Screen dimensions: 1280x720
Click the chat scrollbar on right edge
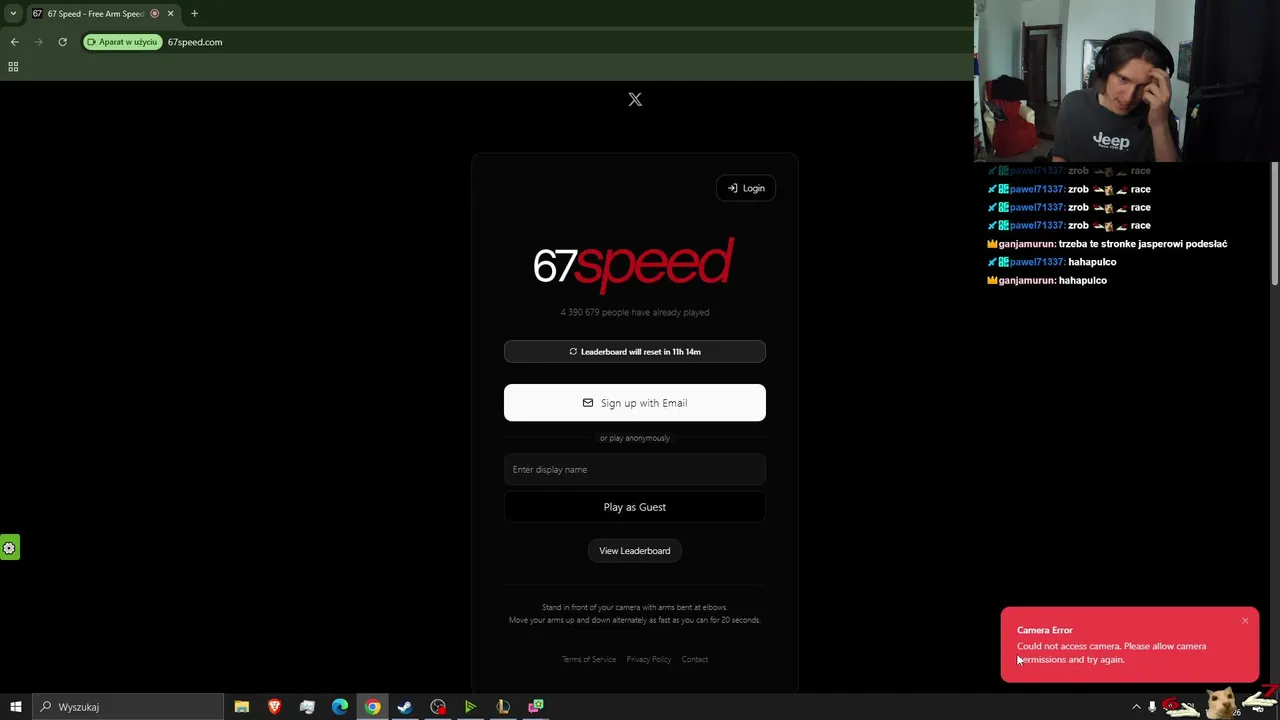coord(1275,222)
